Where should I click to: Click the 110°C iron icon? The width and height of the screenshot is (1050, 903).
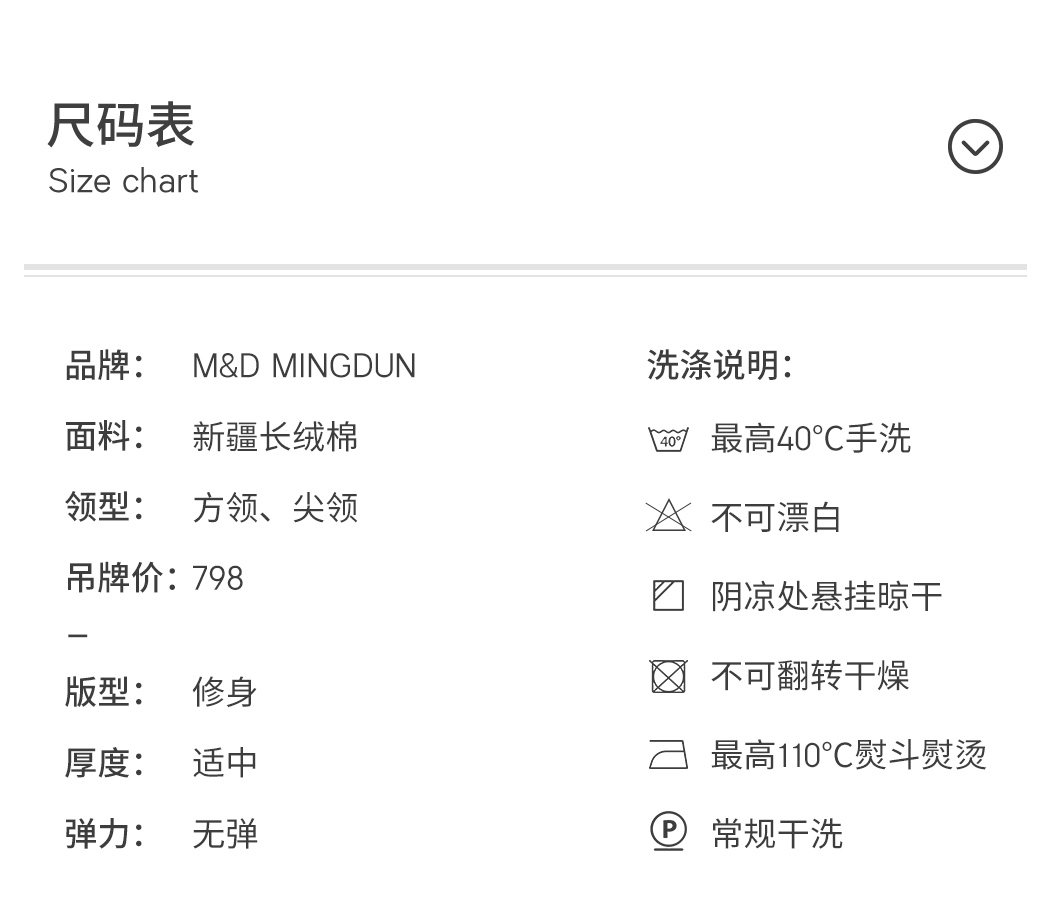[668, 754]
